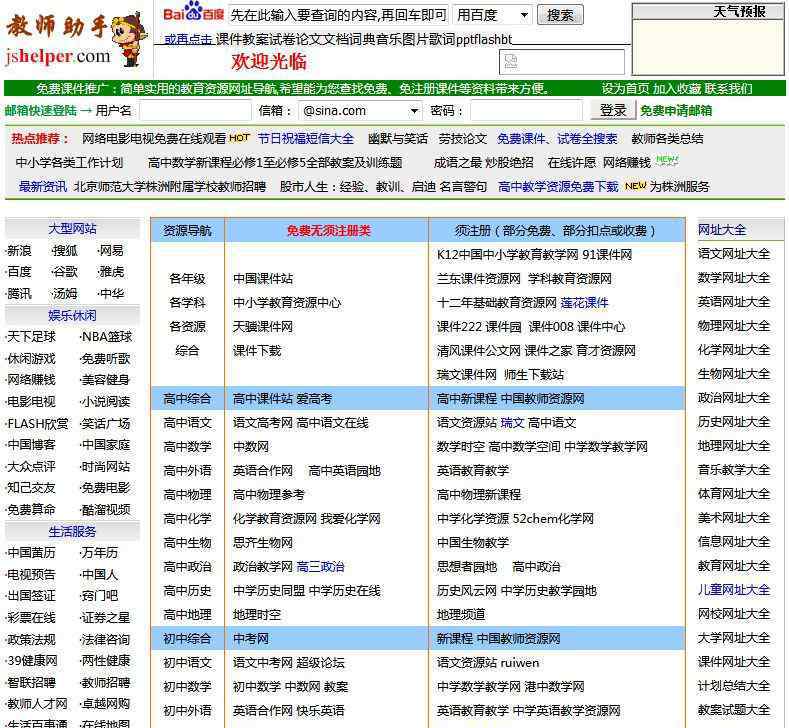
Task: Open 计划总结大全 link
Action: [734, 686]
